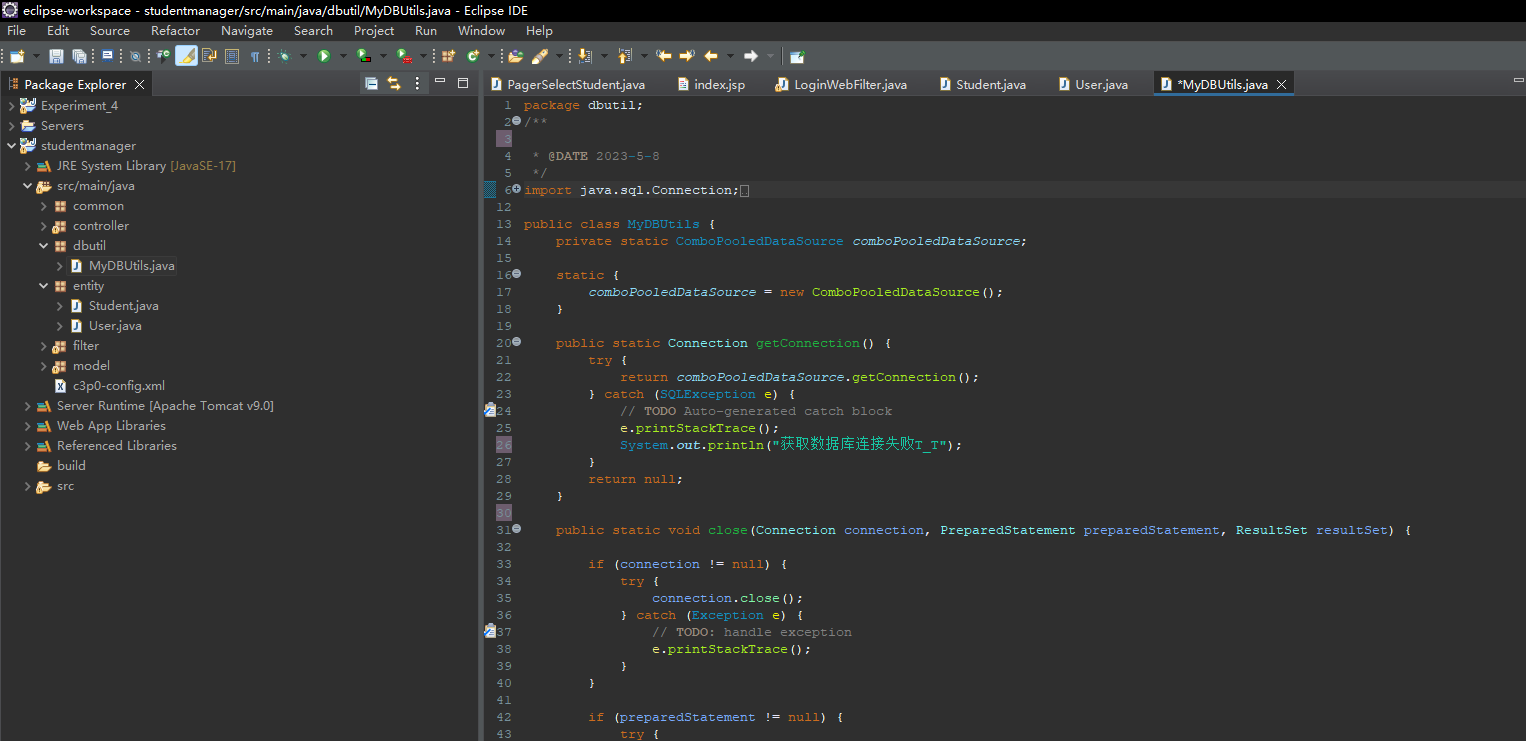Click the Save icon in toolbar
1526x741 pixels.
(x=56, y=56)
